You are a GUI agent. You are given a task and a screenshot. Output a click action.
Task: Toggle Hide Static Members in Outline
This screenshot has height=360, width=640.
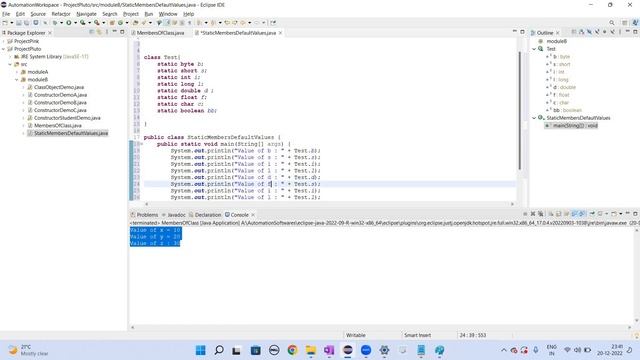[x=597, y=32]
